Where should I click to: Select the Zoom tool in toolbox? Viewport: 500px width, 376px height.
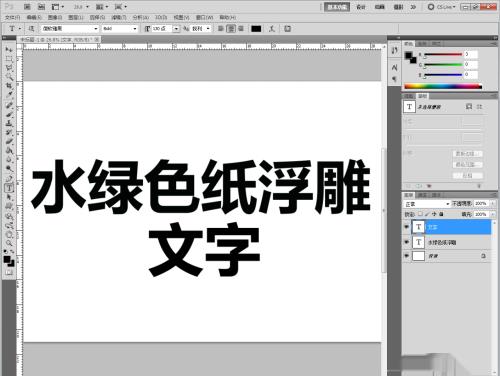click(x=9, y=243)
